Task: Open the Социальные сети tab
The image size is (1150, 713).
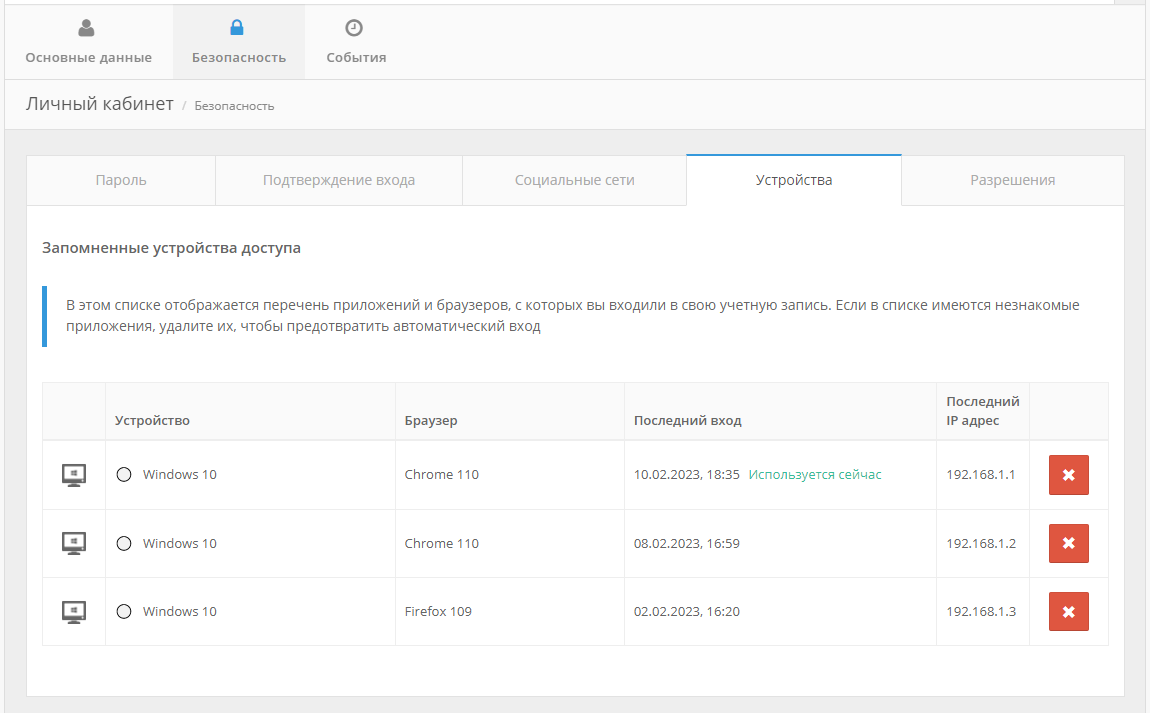Action: [x=574, y=180]
